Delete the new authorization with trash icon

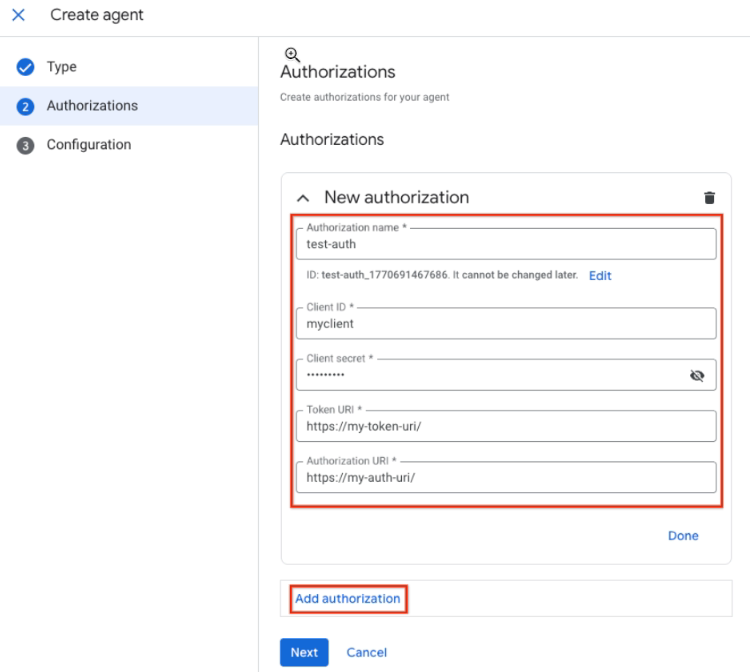(x=710, y=198)
